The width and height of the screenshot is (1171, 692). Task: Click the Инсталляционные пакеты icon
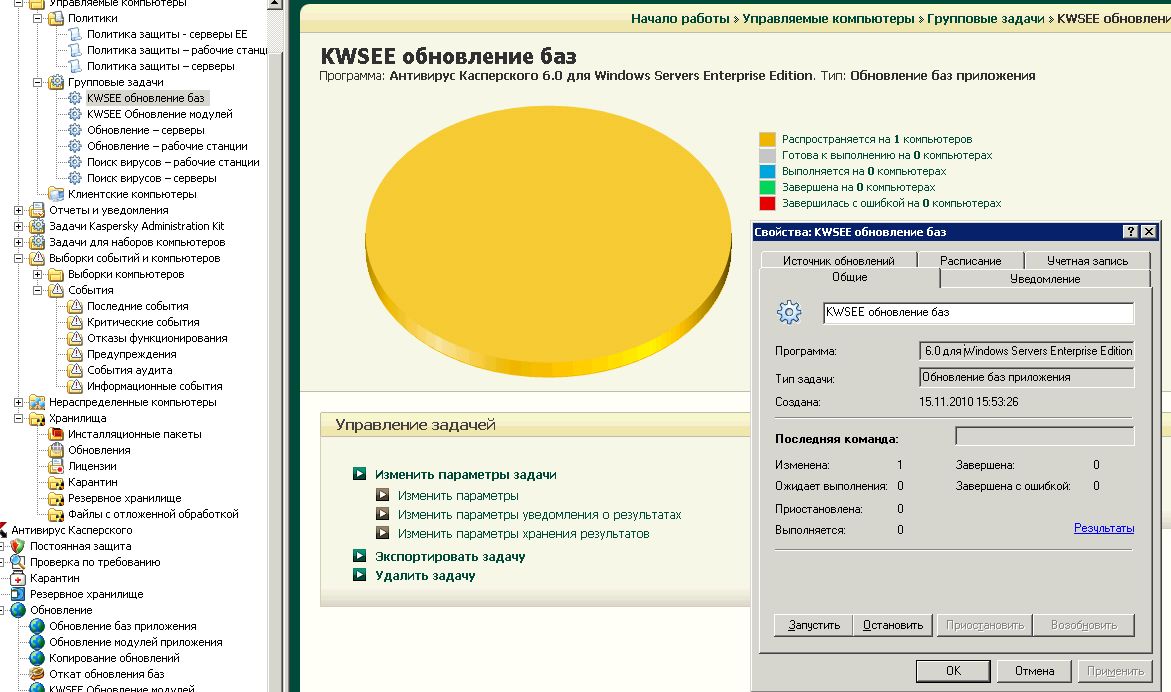coord(56,434)
